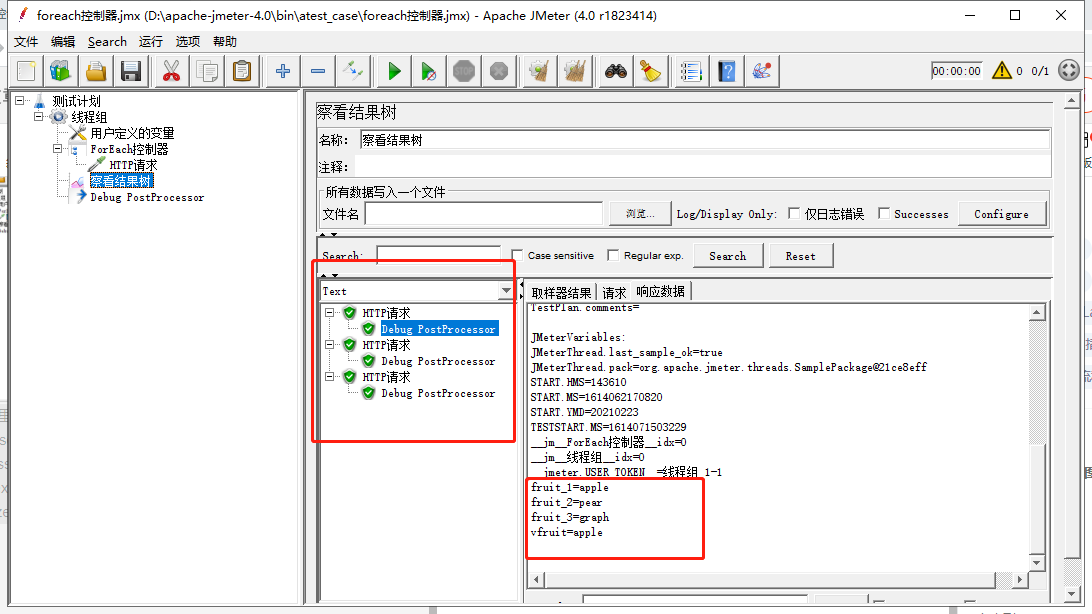Open the Function Helper list icon
The height and width of the screenshot is (614, 1092).
coord(691,71)
